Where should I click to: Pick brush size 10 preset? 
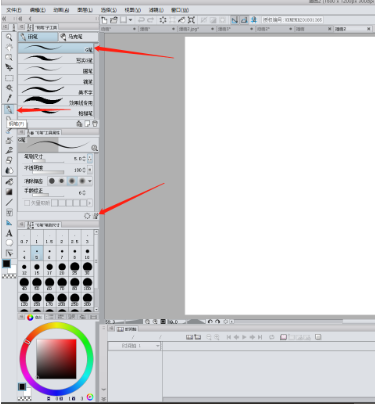[87, 254]
